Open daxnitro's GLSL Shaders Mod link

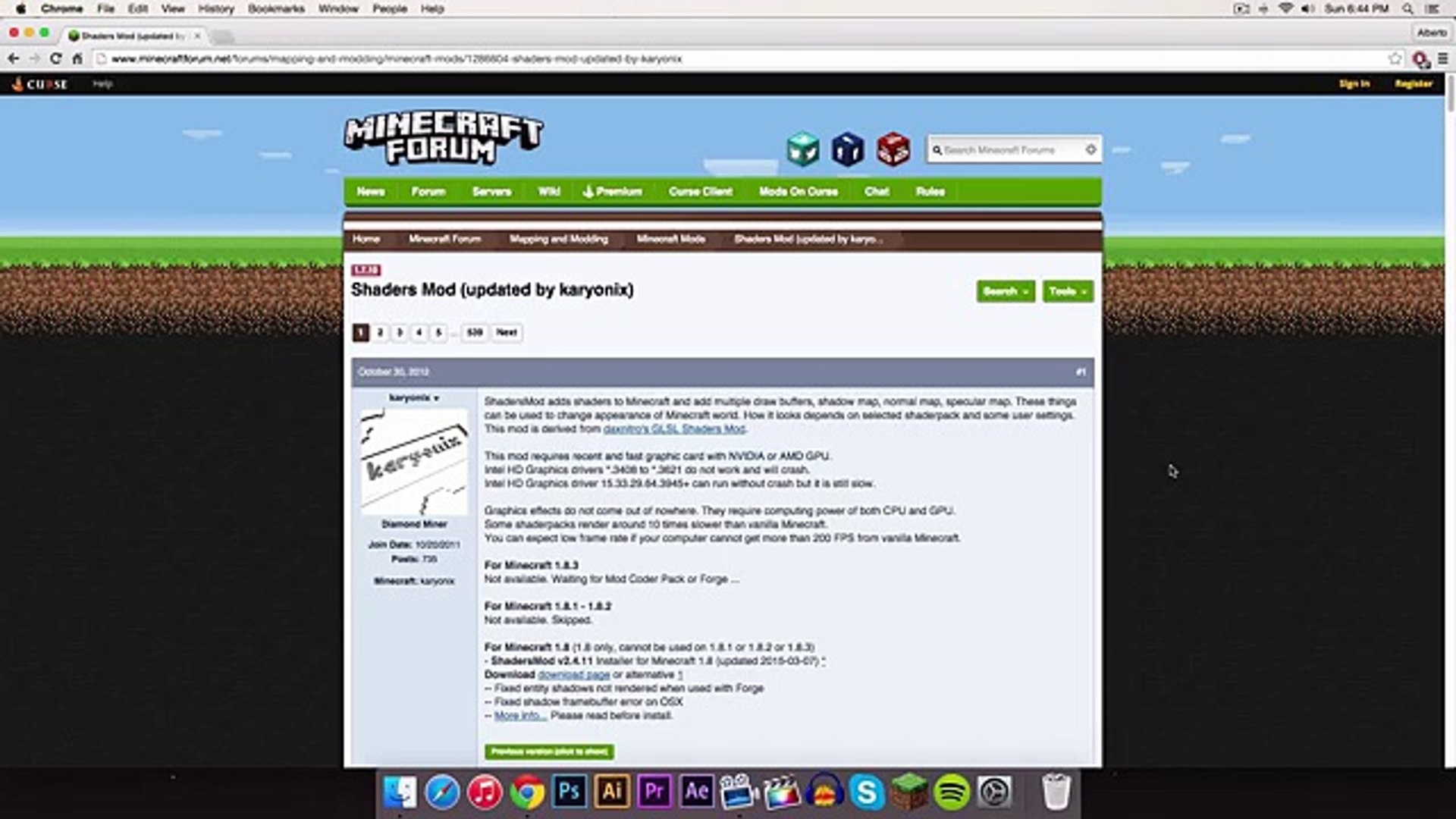pyautogui.click(x=674, y=429)
